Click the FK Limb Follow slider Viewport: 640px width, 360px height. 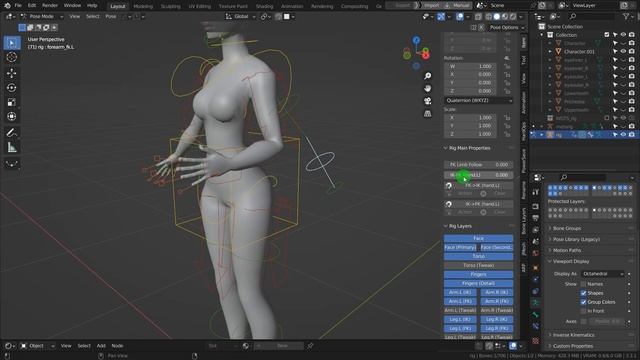click(478, 164)
